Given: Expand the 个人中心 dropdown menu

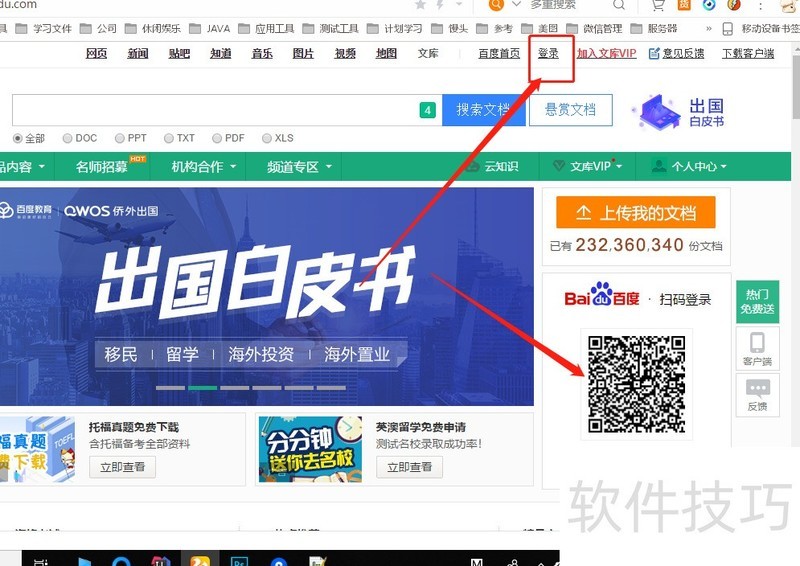Looking at the screenshot, I should click(x=689, y=166).
